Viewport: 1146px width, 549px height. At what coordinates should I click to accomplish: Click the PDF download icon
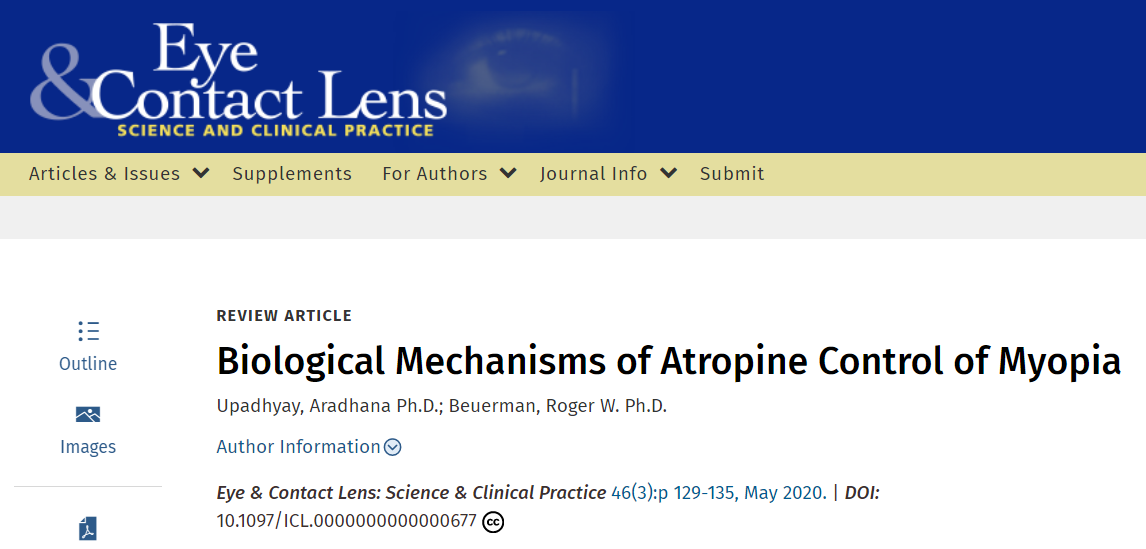pos(88,529)
